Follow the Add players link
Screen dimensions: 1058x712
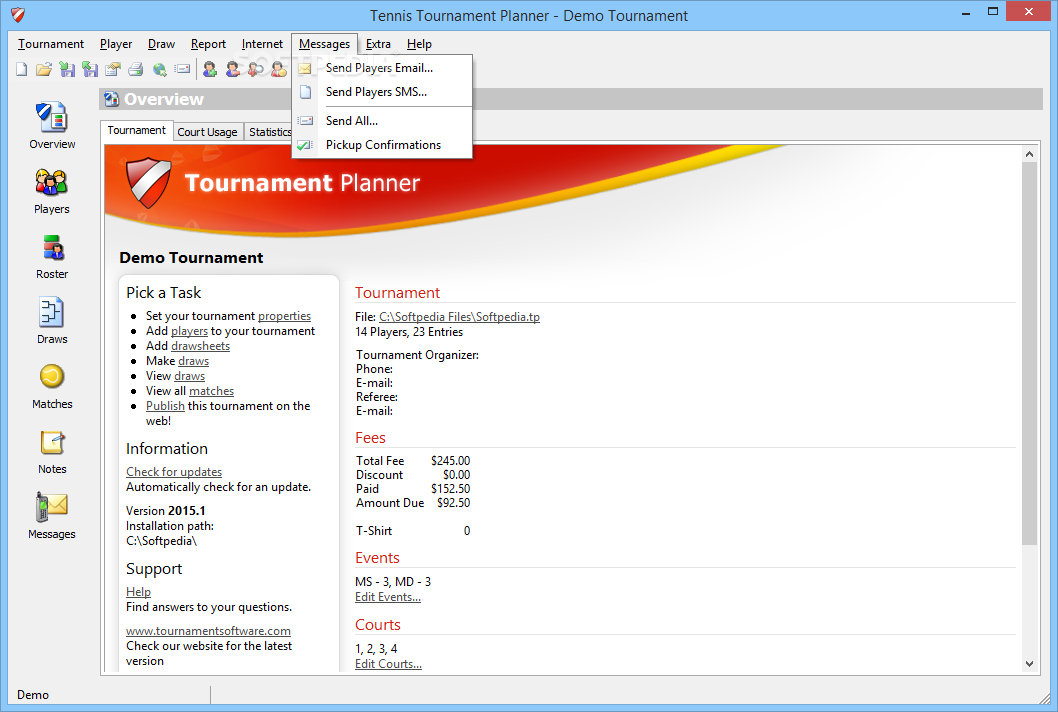click(x=190, y=331)
